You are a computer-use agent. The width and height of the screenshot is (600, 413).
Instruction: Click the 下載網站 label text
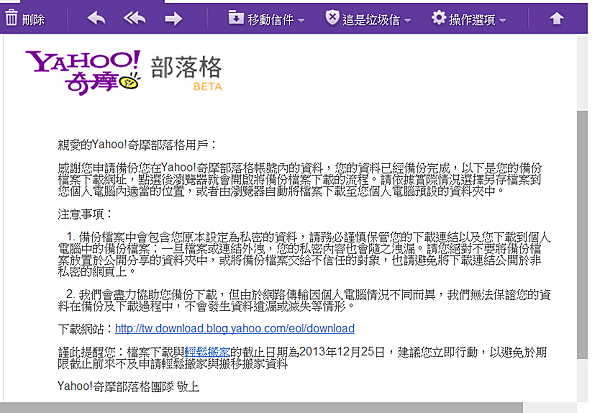[x=86, y=329]
